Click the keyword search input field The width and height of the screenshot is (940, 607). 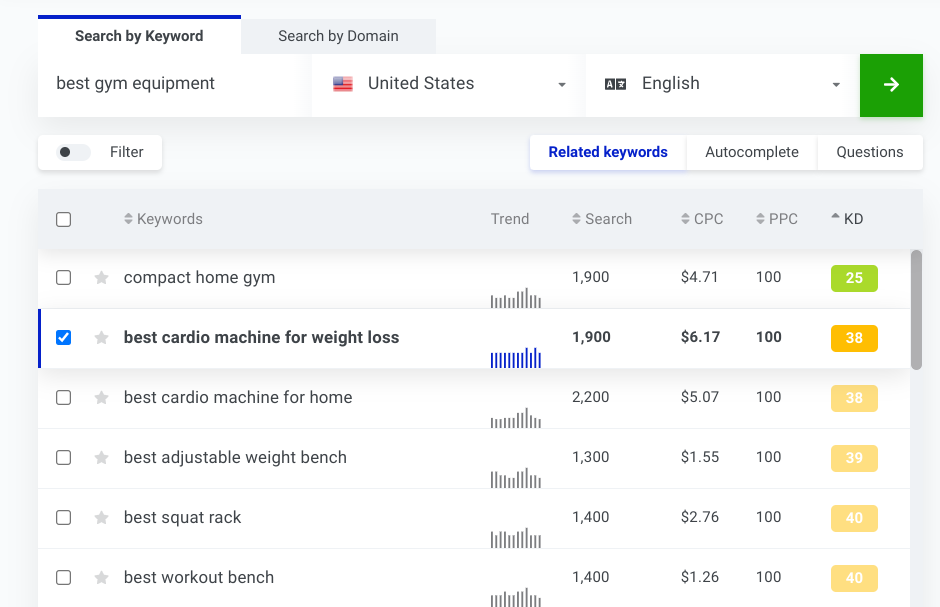pyautogui.click(x=170, y=85)
